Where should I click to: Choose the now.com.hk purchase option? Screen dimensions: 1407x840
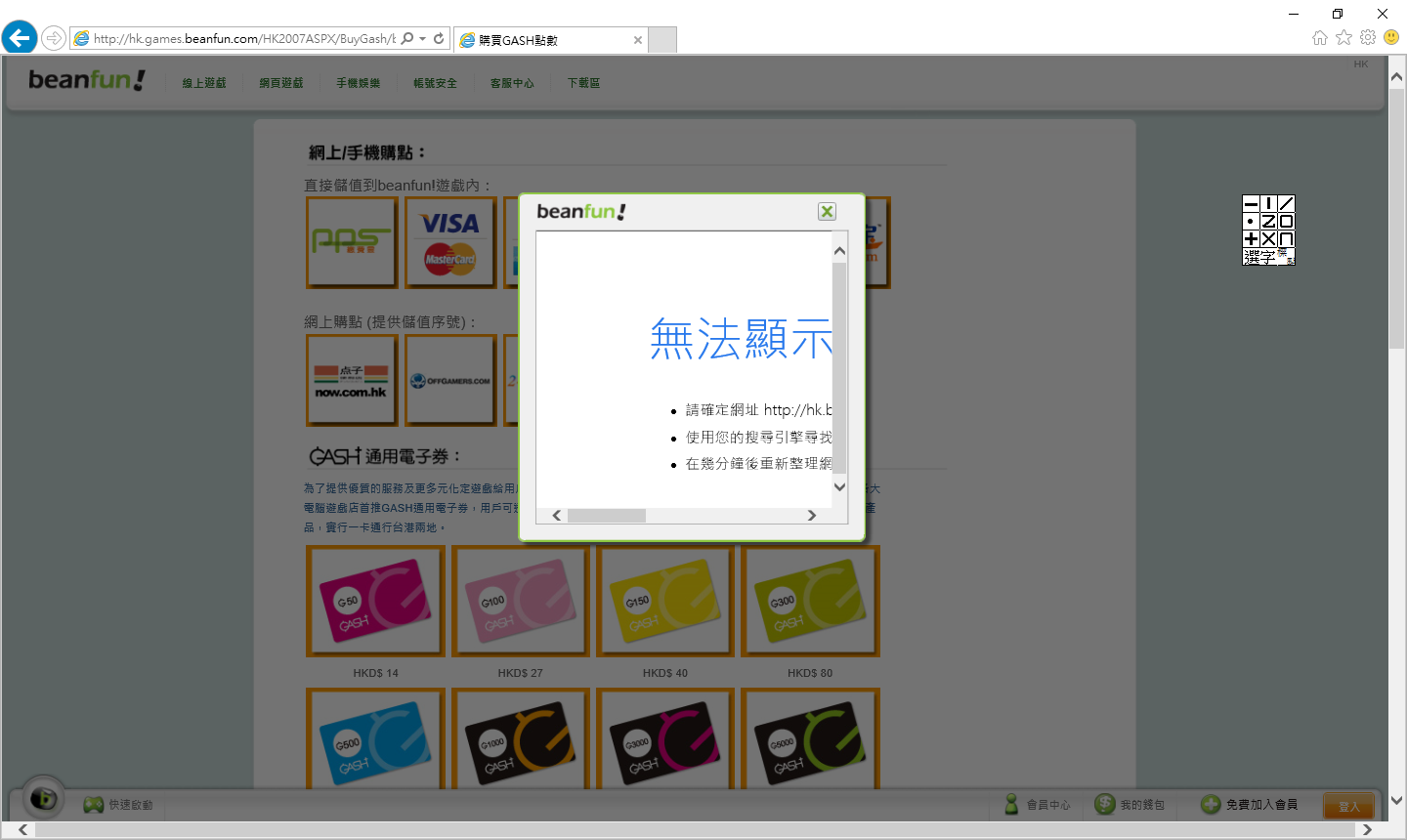pos(352,380)
